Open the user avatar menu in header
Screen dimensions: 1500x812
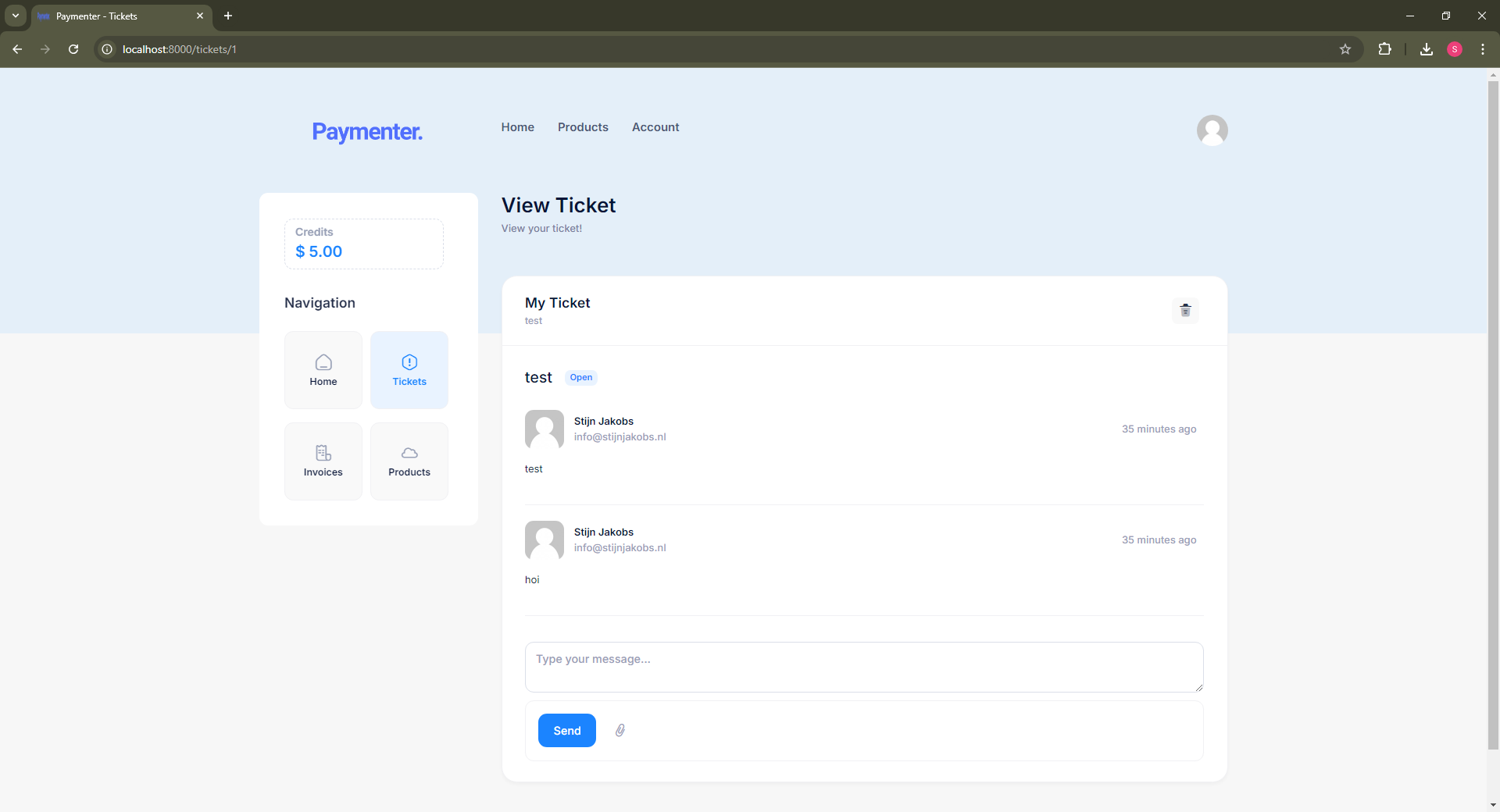coord(1212,130)
